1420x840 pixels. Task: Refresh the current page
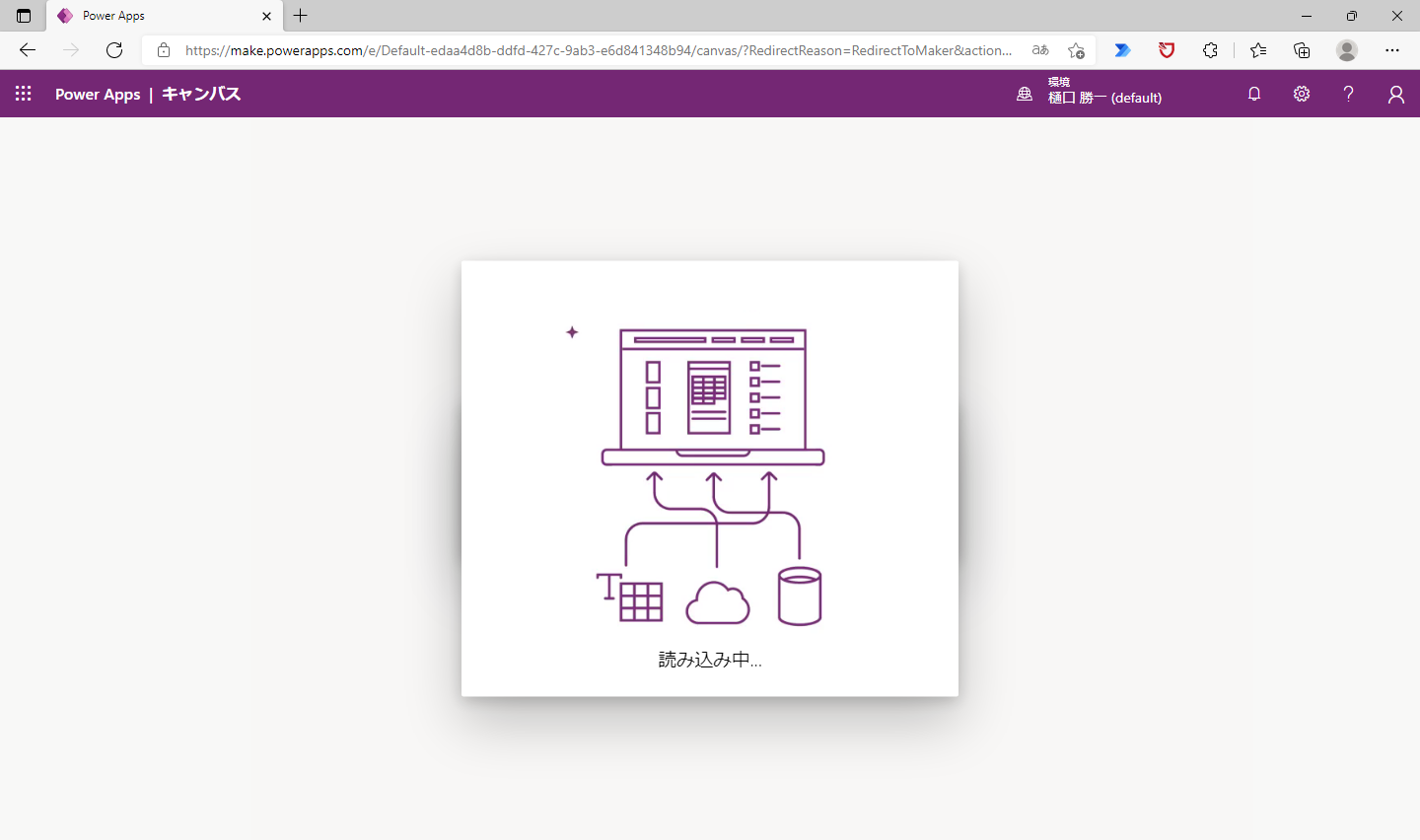pos(114,50)
